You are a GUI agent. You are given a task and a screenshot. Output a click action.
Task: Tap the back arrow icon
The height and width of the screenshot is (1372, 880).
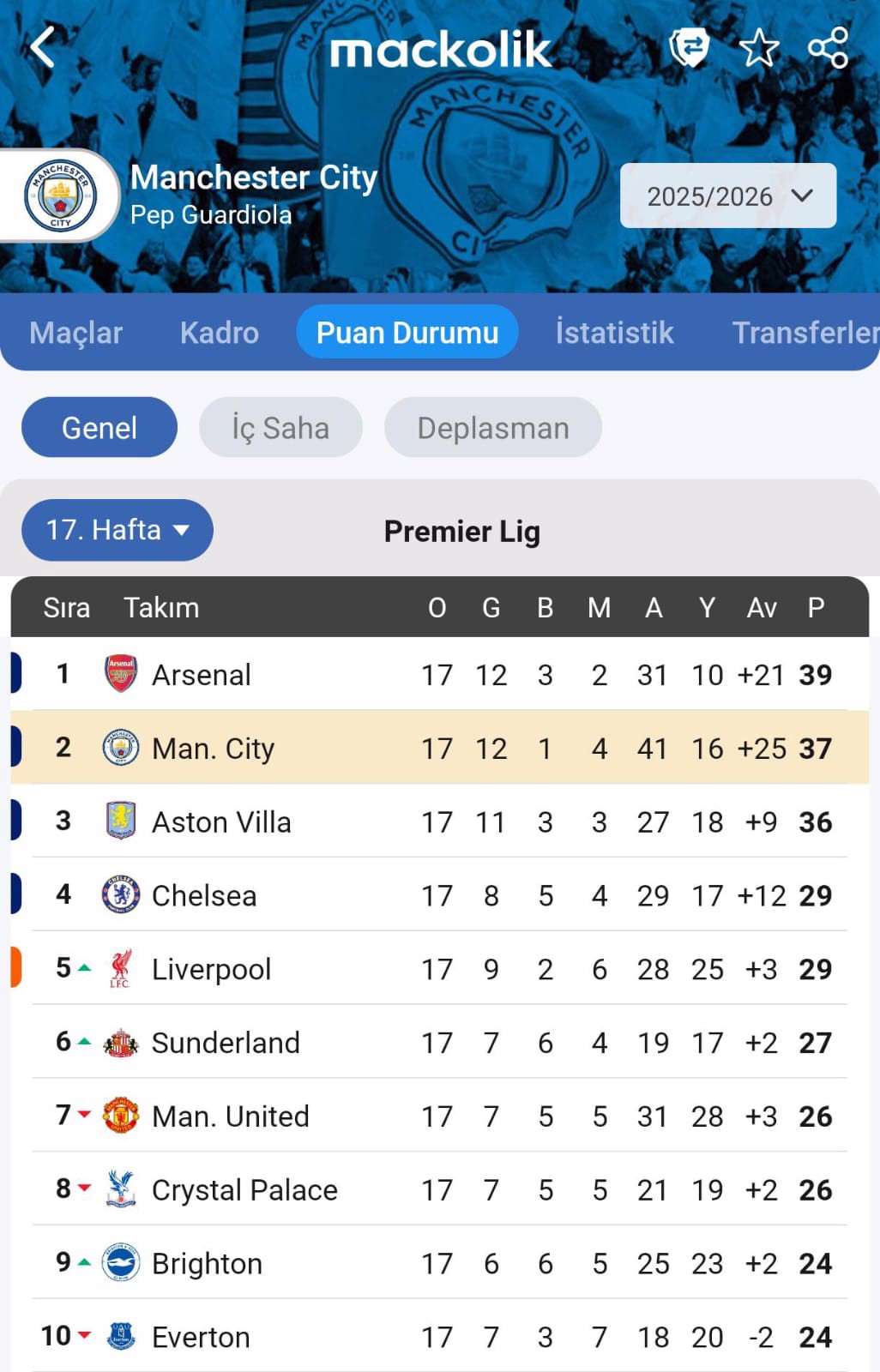(x=43, y=46)
